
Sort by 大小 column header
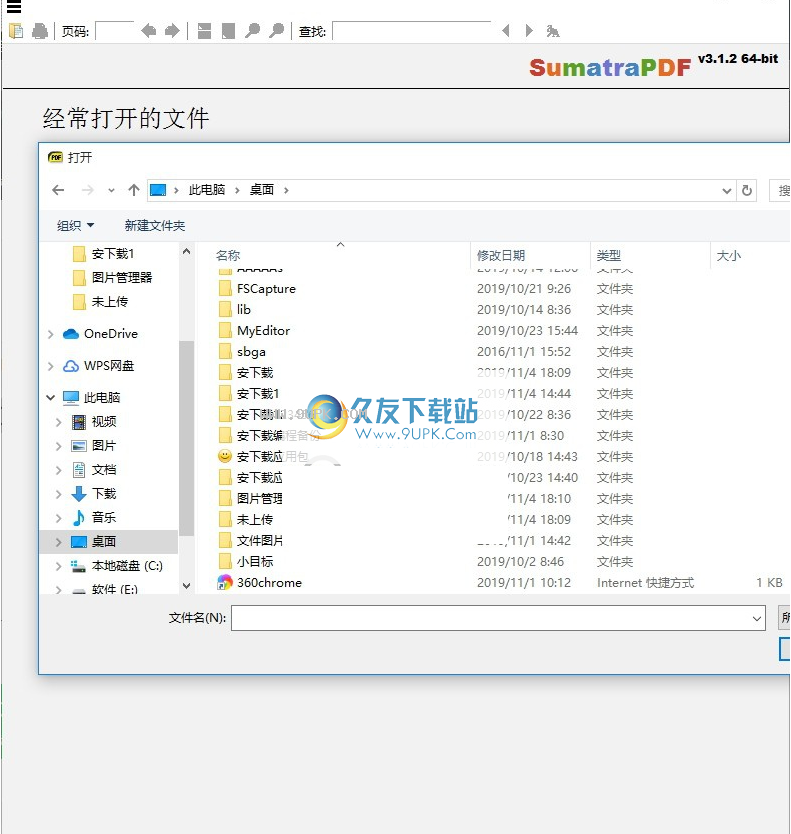tap(728, 256)
